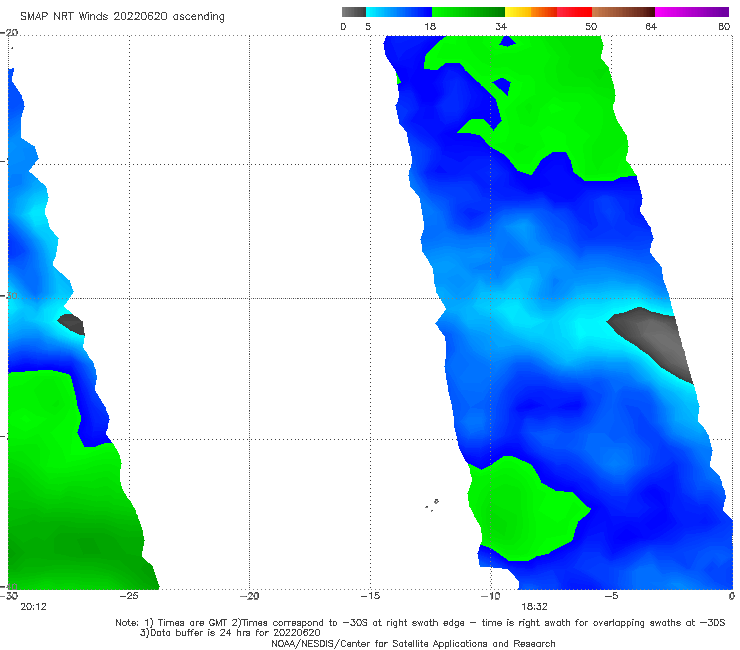Click the longitude label '-20' on bottom axis
The width and height of the screenshot is (740, 650).
coord(249,596)
